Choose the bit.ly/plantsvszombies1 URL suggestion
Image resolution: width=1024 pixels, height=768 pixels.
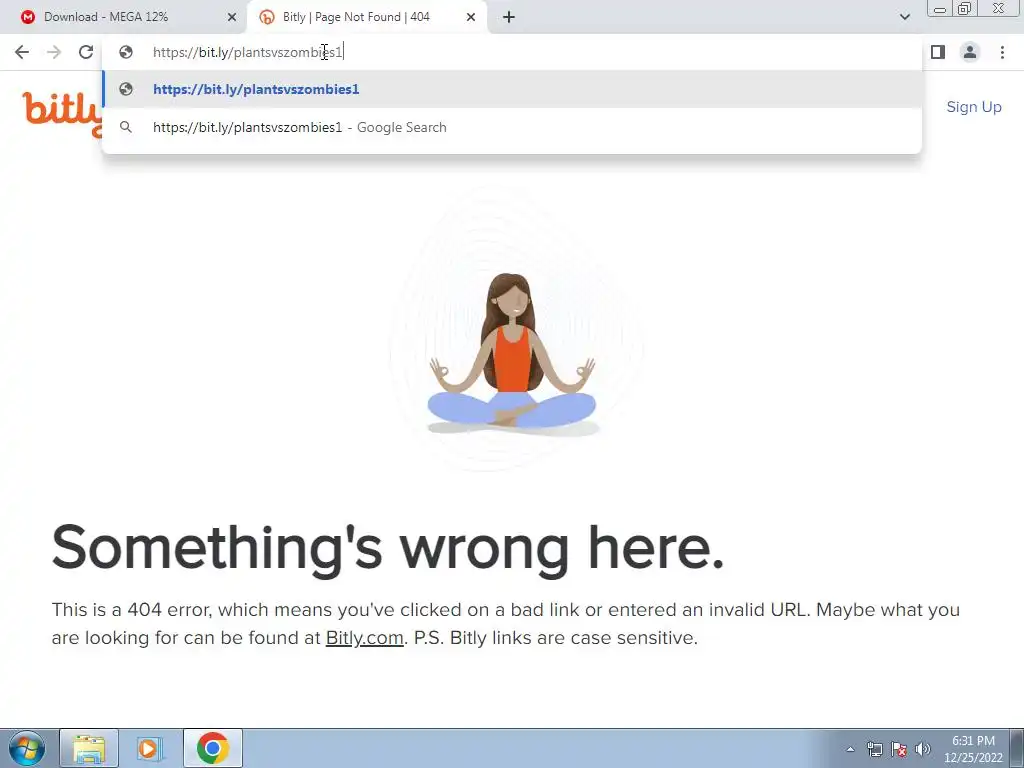512,89
